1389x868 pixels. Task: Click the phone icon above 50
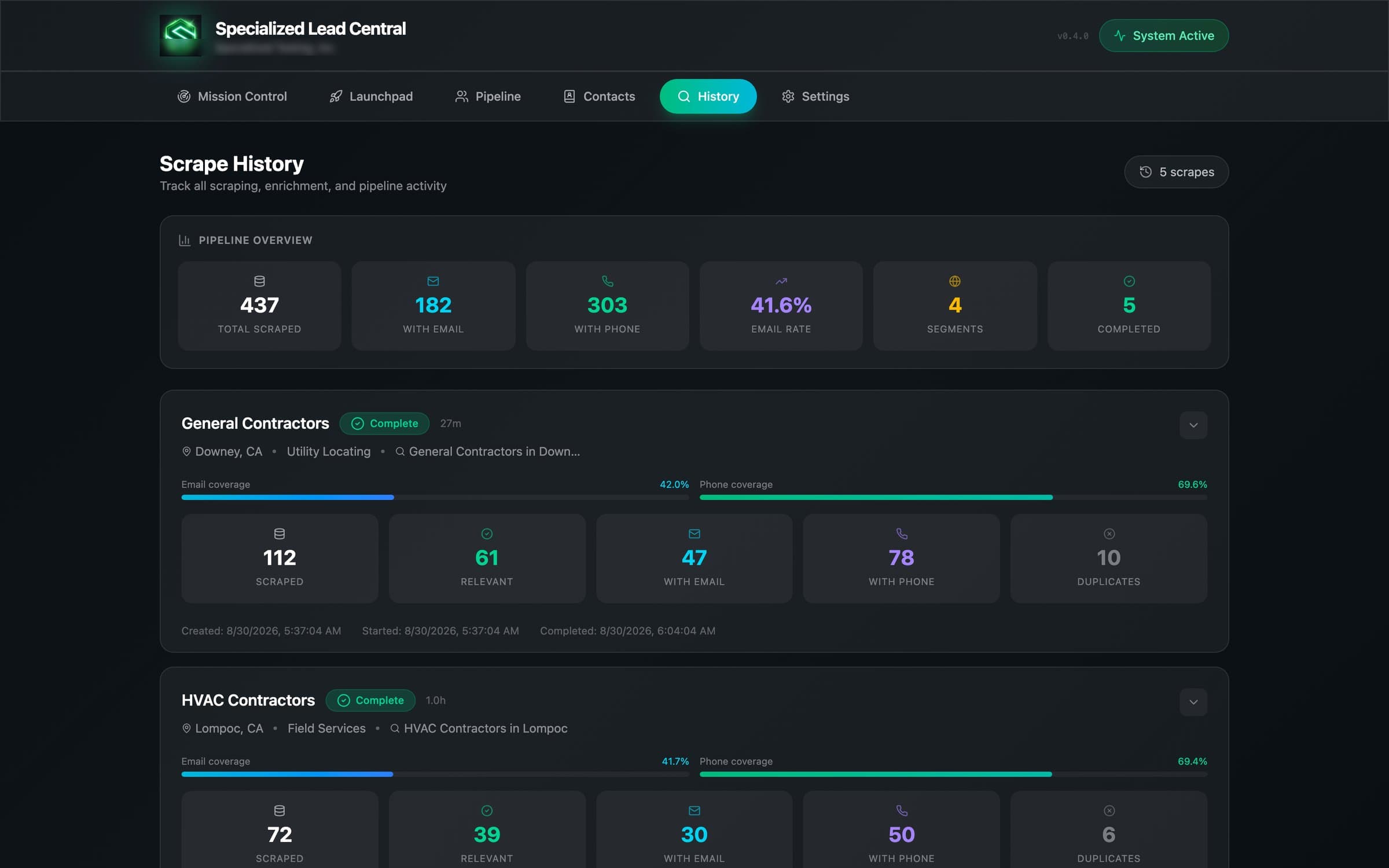click(902, 811)
